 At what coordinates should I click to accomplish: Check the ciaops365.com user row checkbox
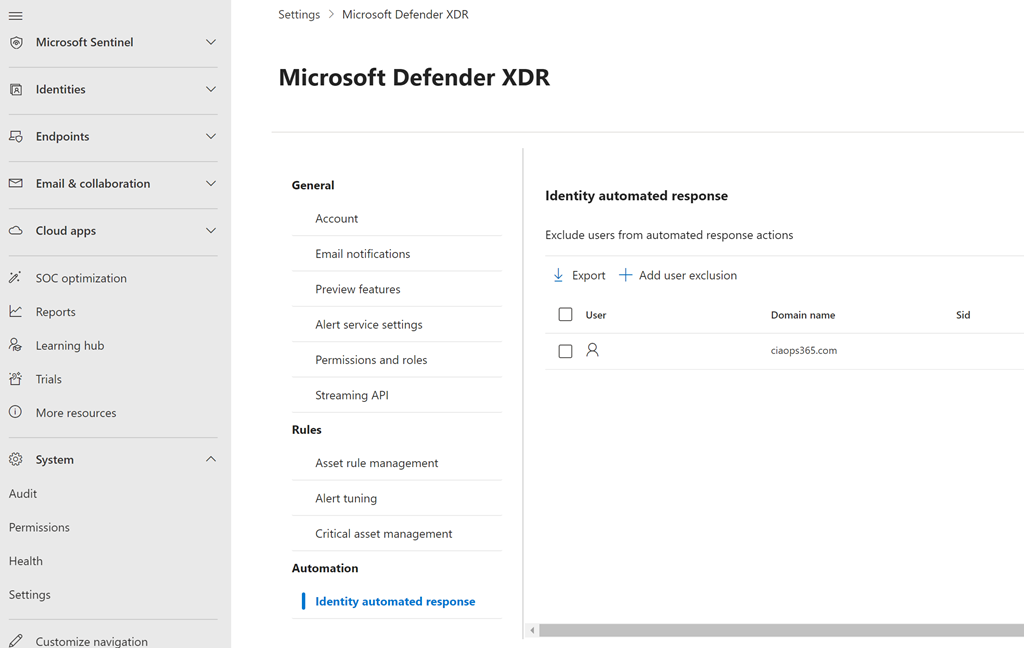pos(565,351)
